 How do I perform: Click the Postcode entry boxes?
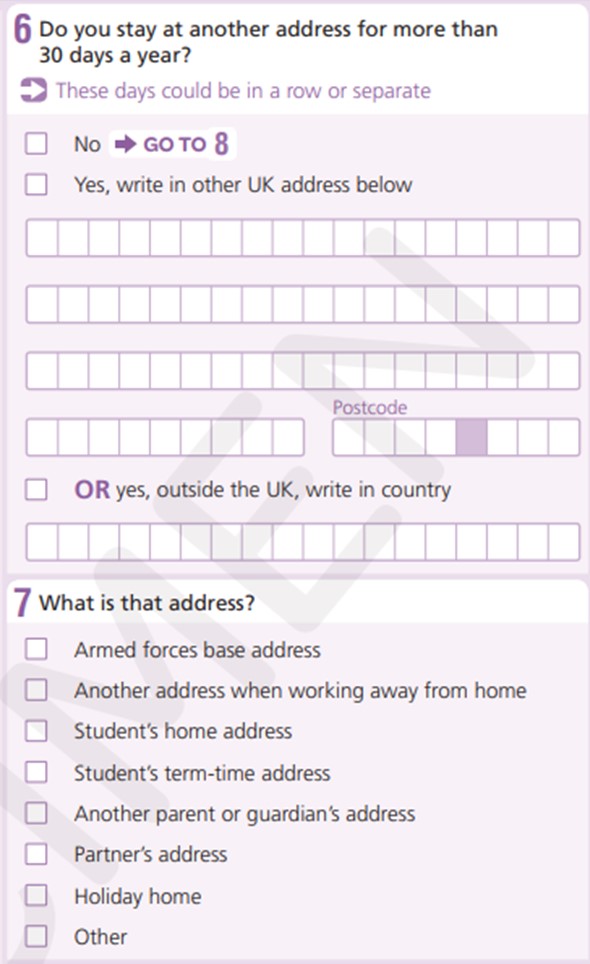(x=456, y=437)
